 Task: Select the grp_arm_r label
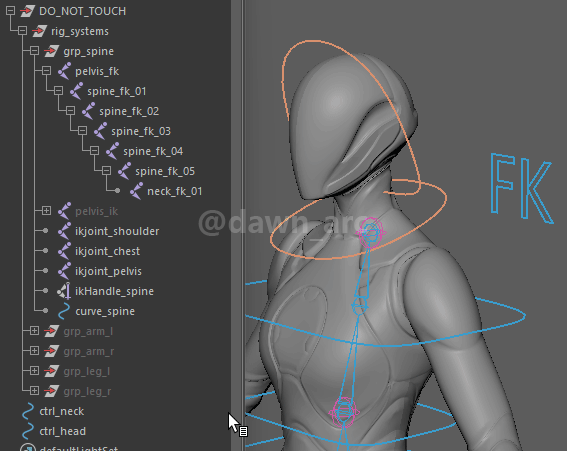[89, 351]
